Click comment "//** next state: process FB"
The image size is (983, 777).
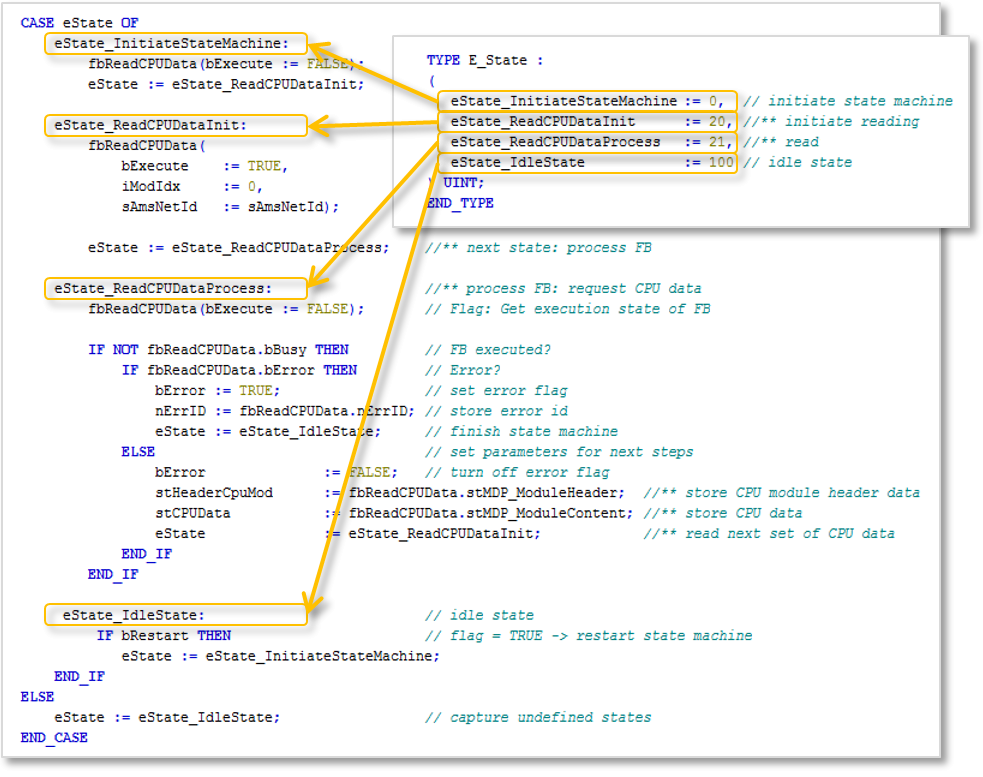click(538, 248)
